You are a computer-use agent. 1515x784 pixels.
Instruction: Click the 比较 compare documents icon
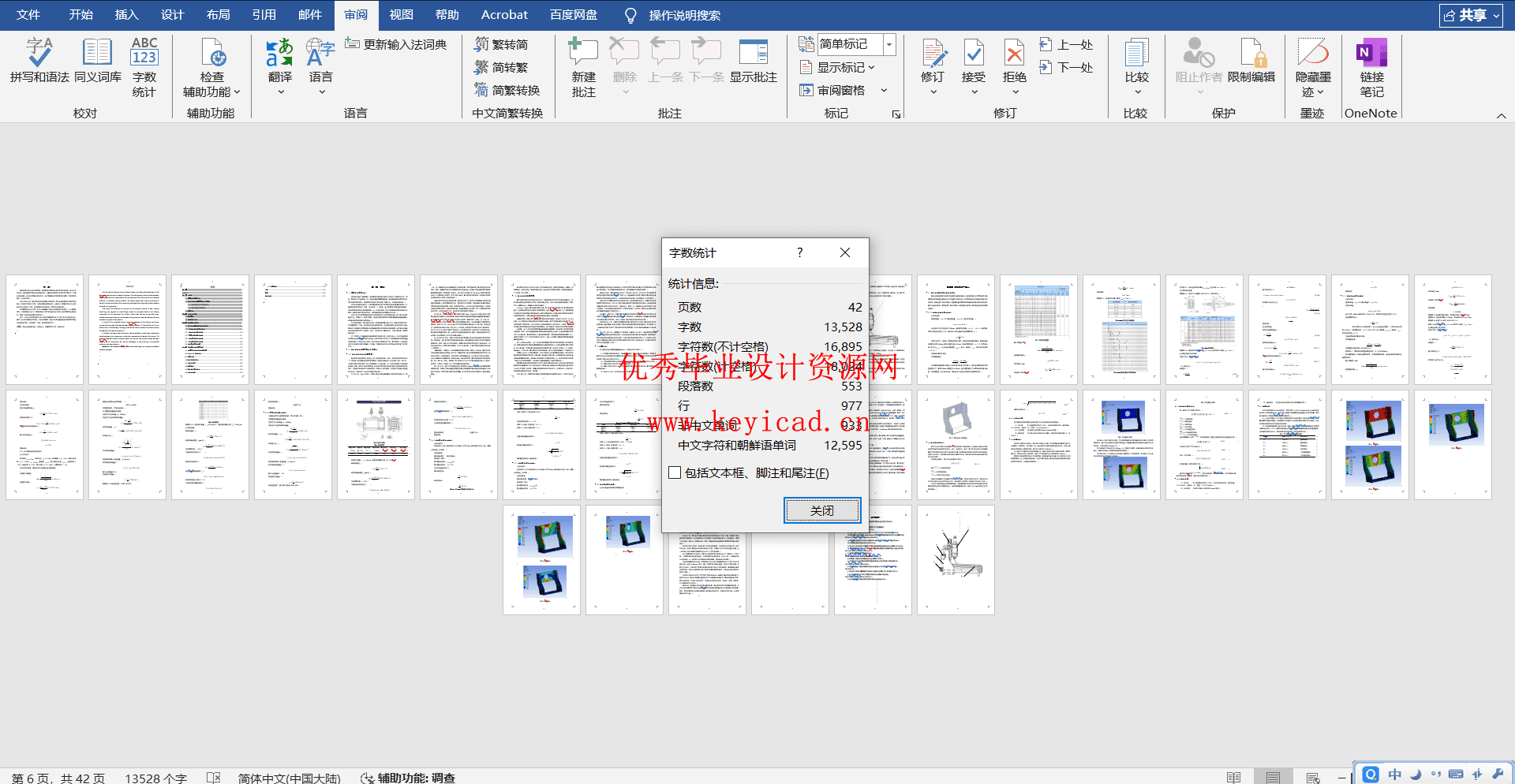1136,52
